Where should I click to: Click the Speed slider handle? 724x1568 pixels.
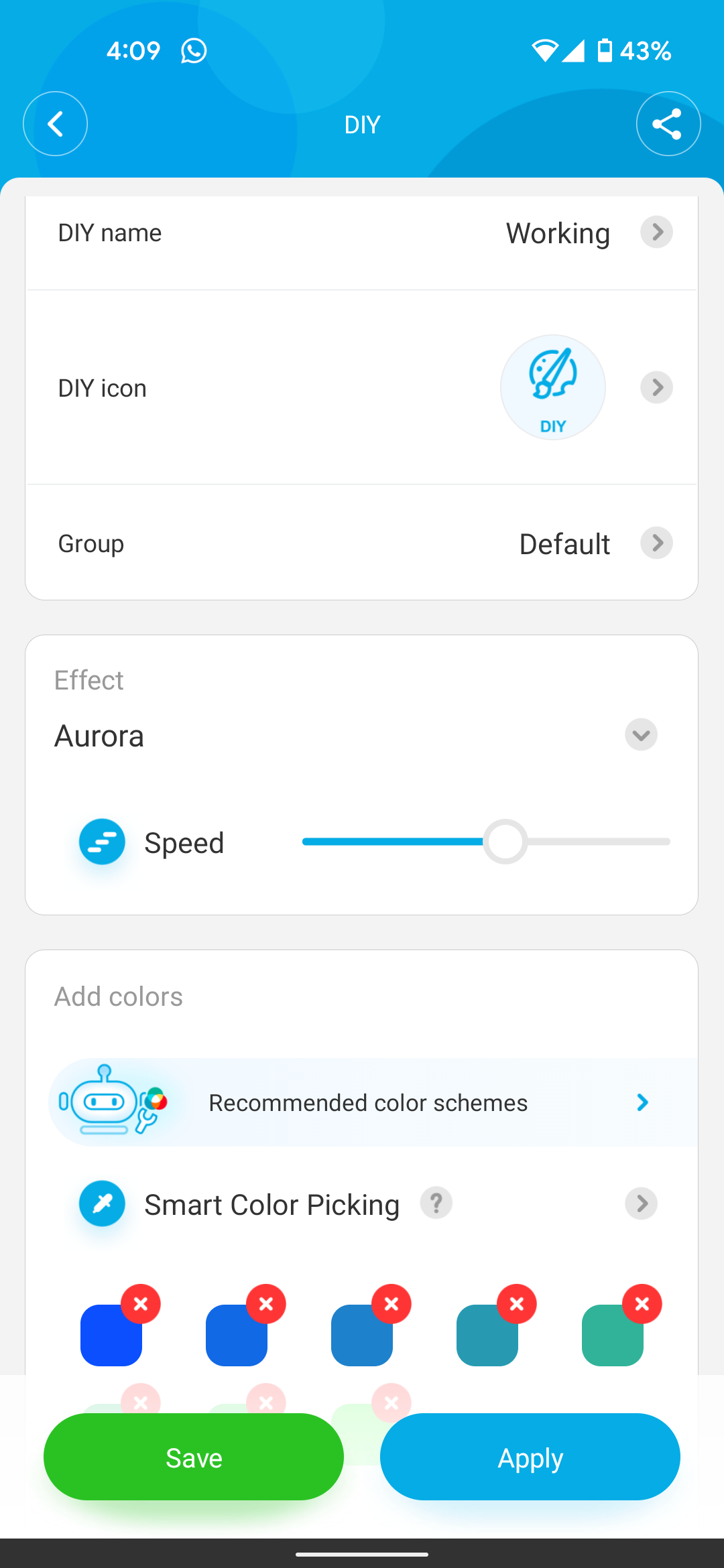505,842
